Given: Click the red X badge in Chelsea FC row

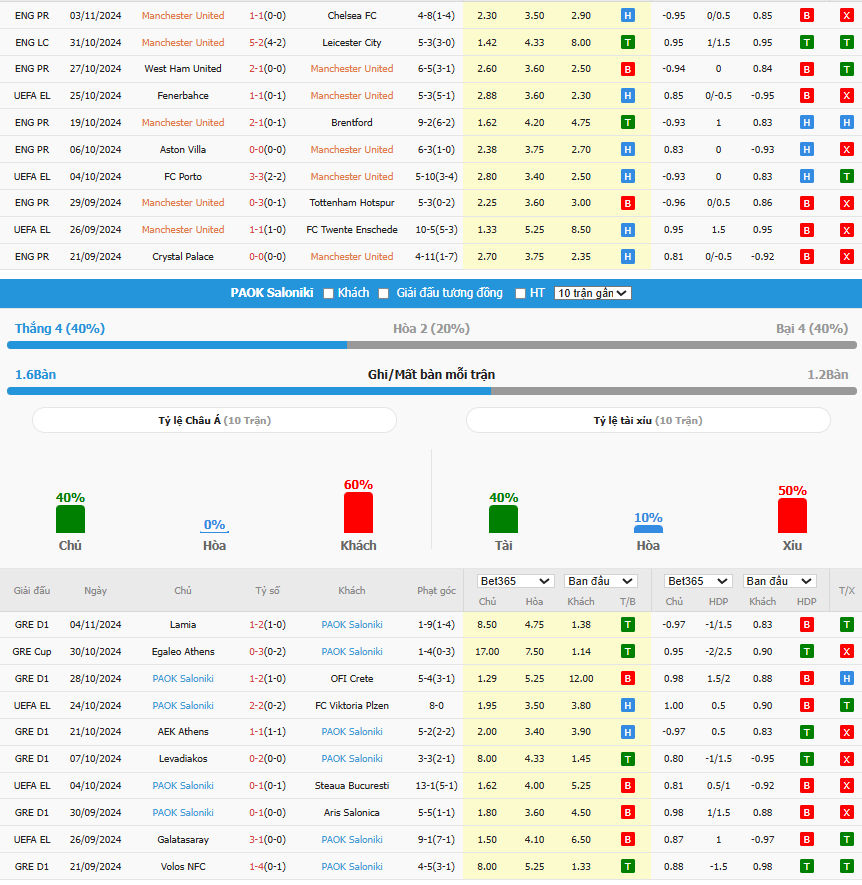Looking at the screenshot, I should point(846,16).
